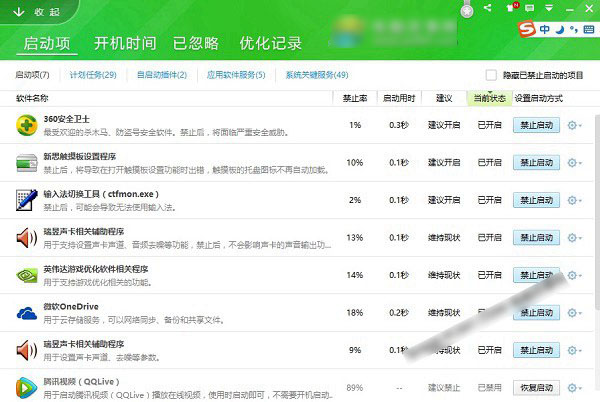This screenshot has width=600, height=402.
Task: Switch to the 开机时间 tab
Action: point(125,43)
